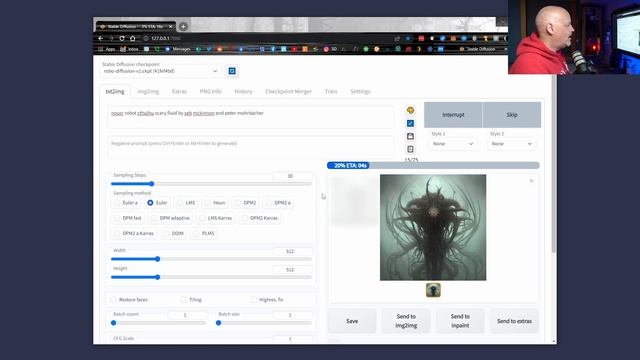Click the Send to img2img button

click(x=406, y=321)
